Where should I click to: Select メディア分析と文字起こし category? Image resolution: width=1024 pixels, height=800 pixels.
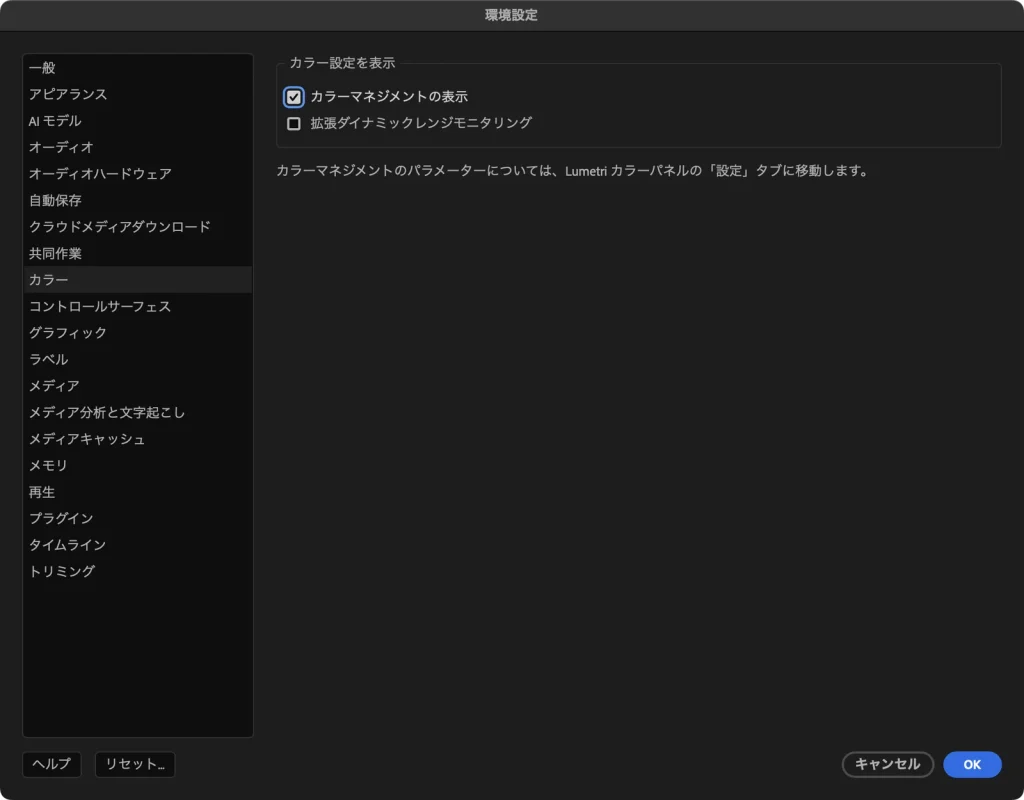coord(137,413)
